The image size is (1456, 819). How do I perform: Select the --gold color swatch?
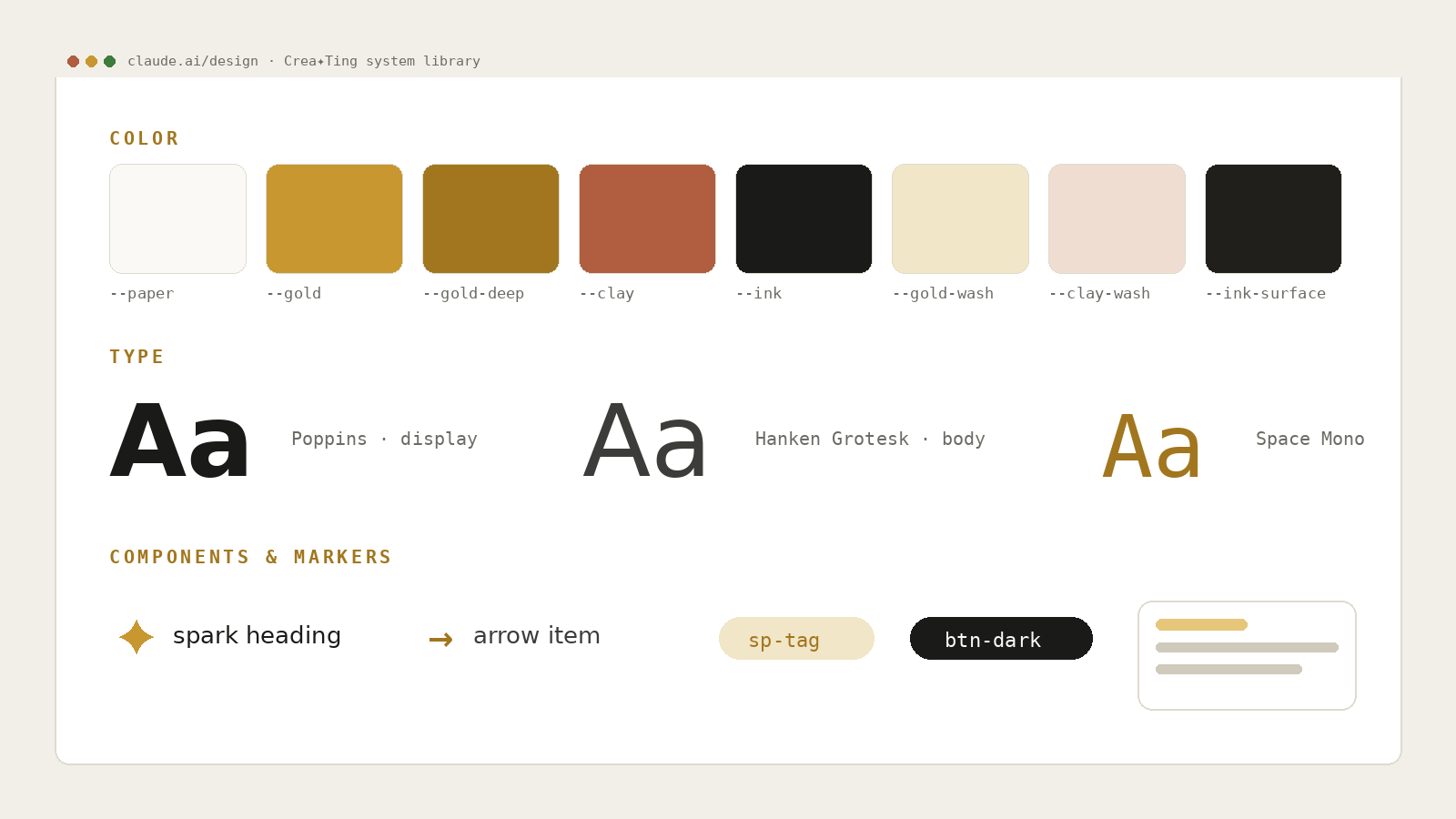coord(334,218)
